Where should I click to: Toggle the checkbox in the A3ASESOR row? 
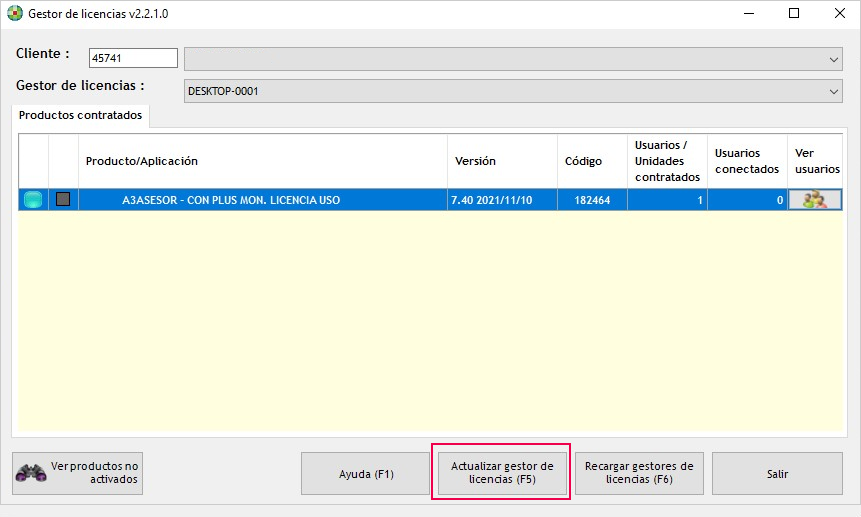coord(63,200)
